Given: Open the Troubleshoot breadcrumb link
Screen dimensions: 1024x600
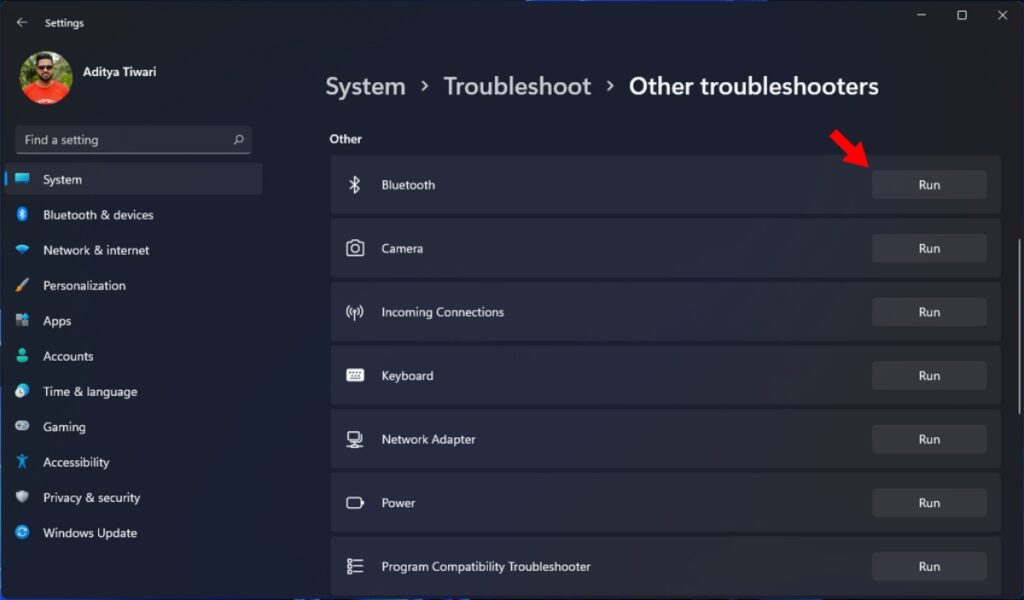Looking at the screenshot, I should pos(517,87).
